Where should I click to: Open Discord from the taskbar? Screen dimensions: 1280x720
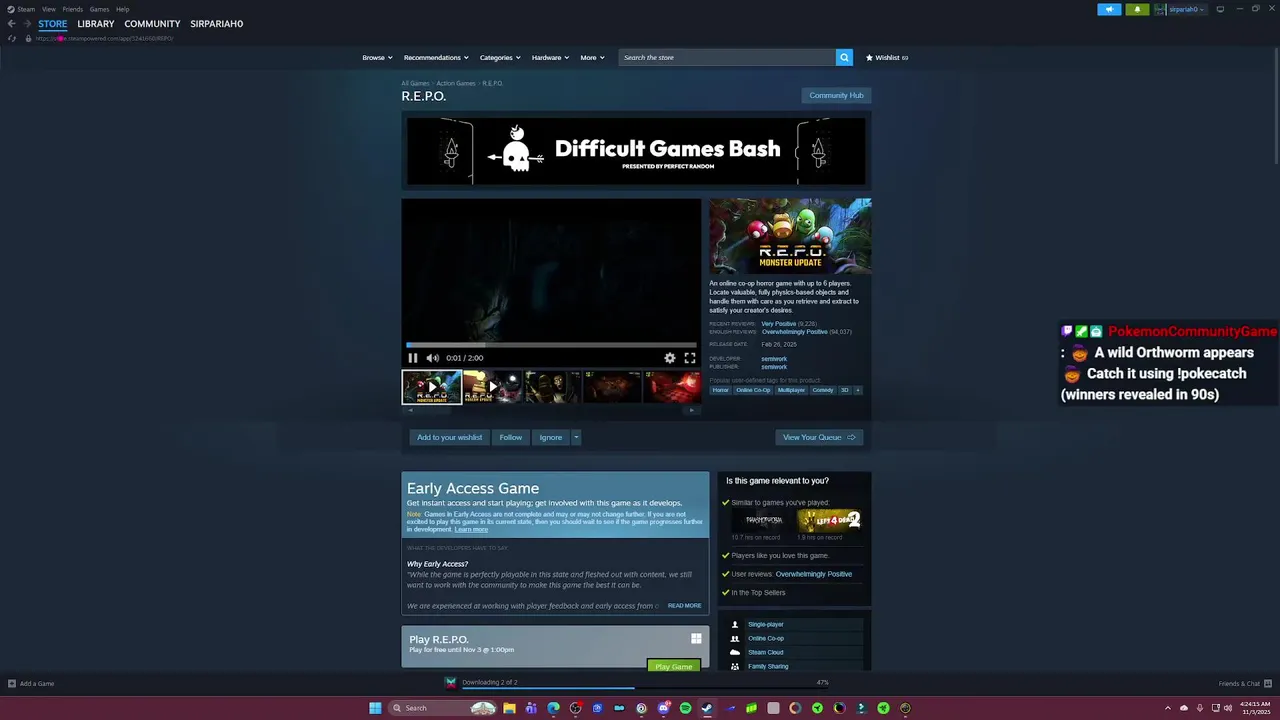click(663, 708)
